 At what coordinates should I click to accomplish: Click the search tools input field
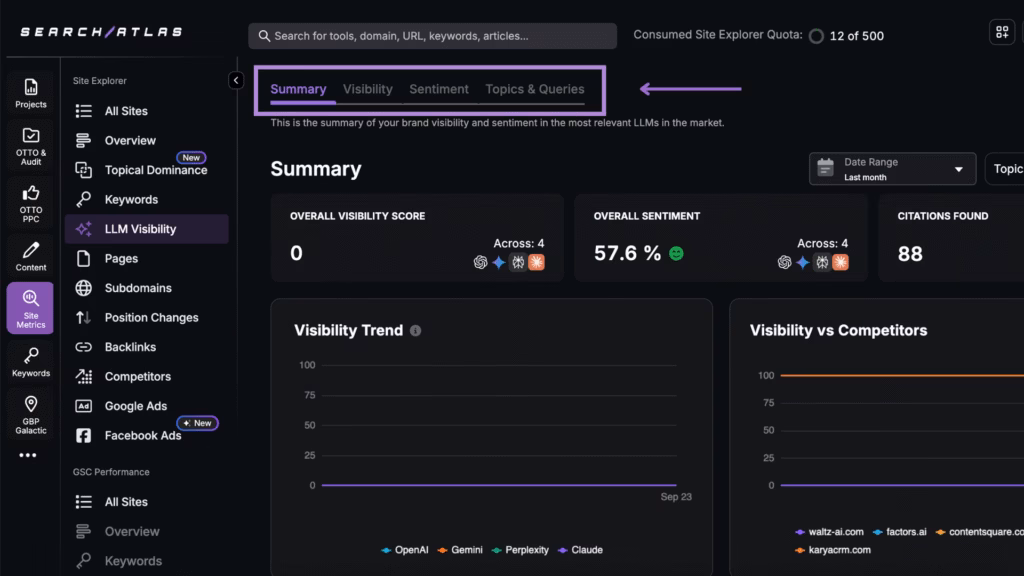(x=430, y=35)
